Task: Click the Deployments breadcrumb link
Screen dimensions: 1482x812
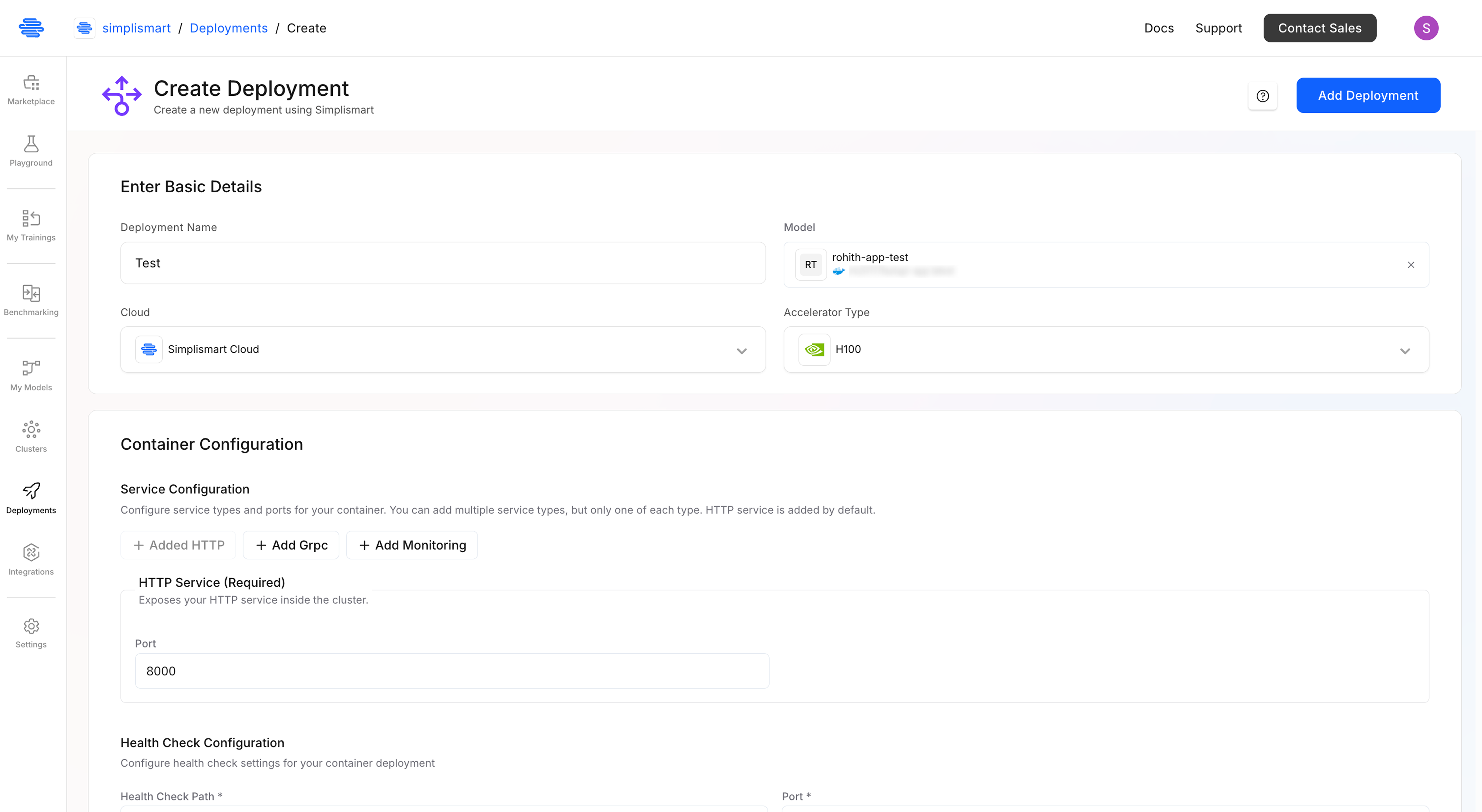Action: click(228, 28)
